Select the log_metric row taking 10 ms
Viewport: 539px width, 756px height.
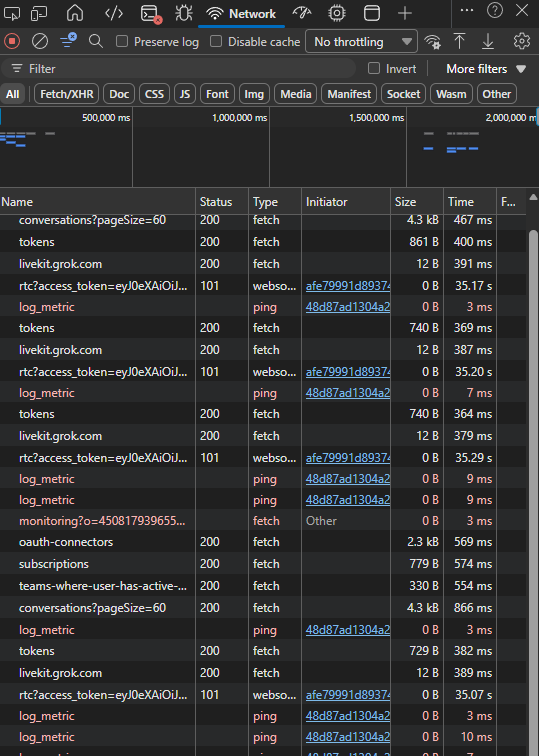tap(263, 737)
